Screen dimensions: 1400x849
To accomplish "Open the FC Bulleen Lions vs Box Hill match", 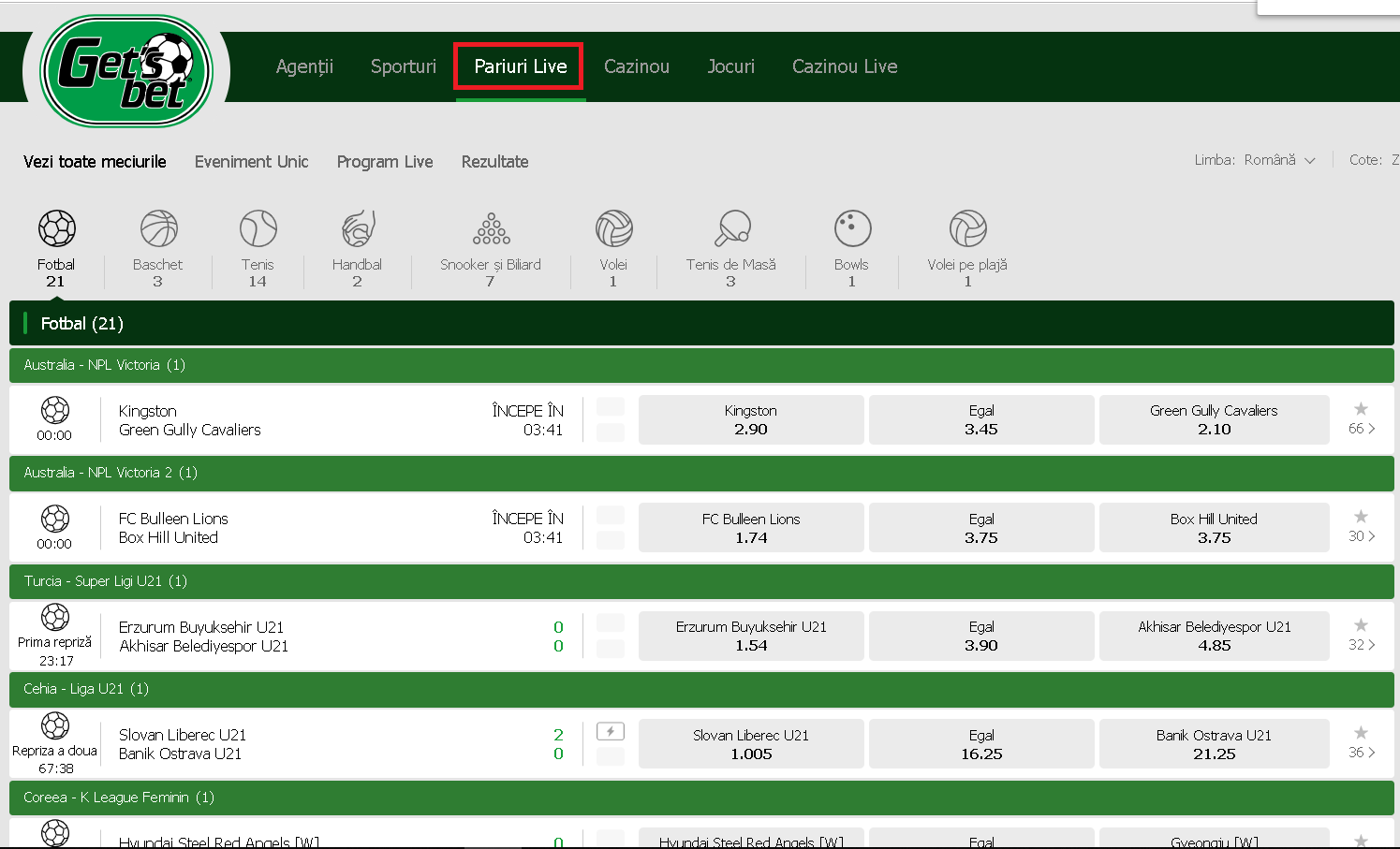I will click(173, 528).
